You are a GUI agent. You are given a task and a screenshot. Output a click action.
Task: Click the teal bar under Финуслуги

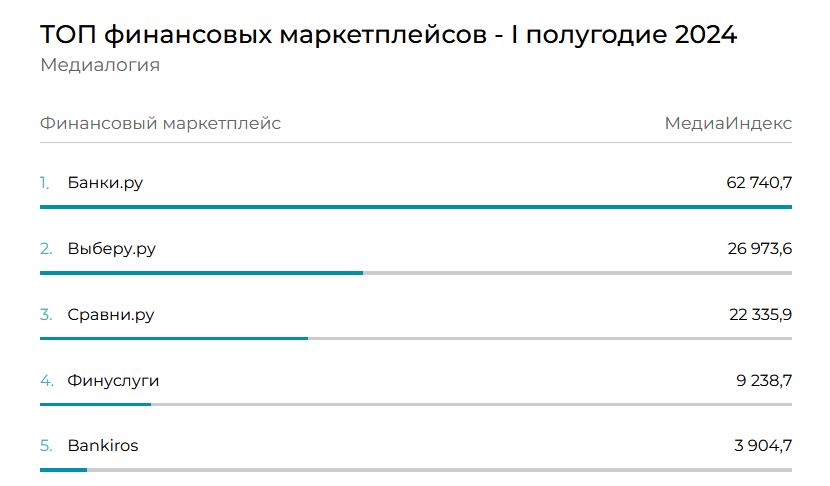tap(95, 404)
